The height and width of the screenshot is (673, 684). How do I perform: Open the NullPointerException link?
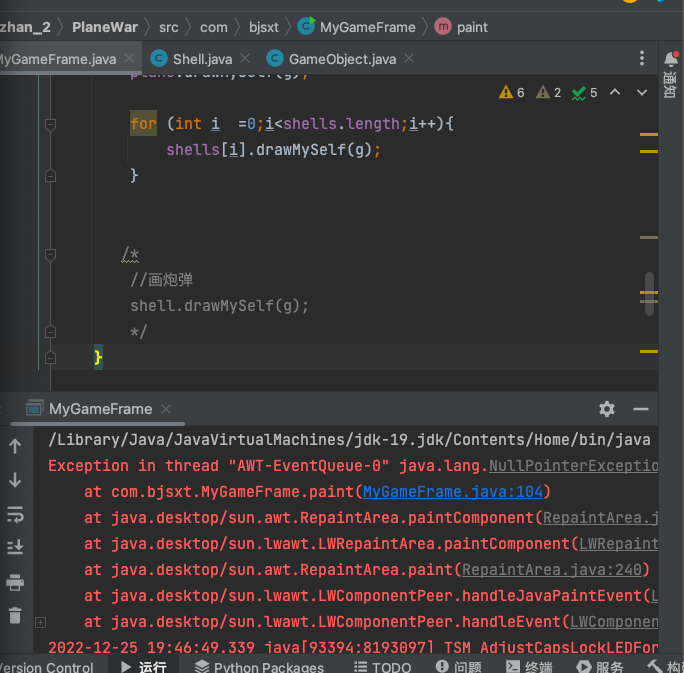(x=574, y=466)
